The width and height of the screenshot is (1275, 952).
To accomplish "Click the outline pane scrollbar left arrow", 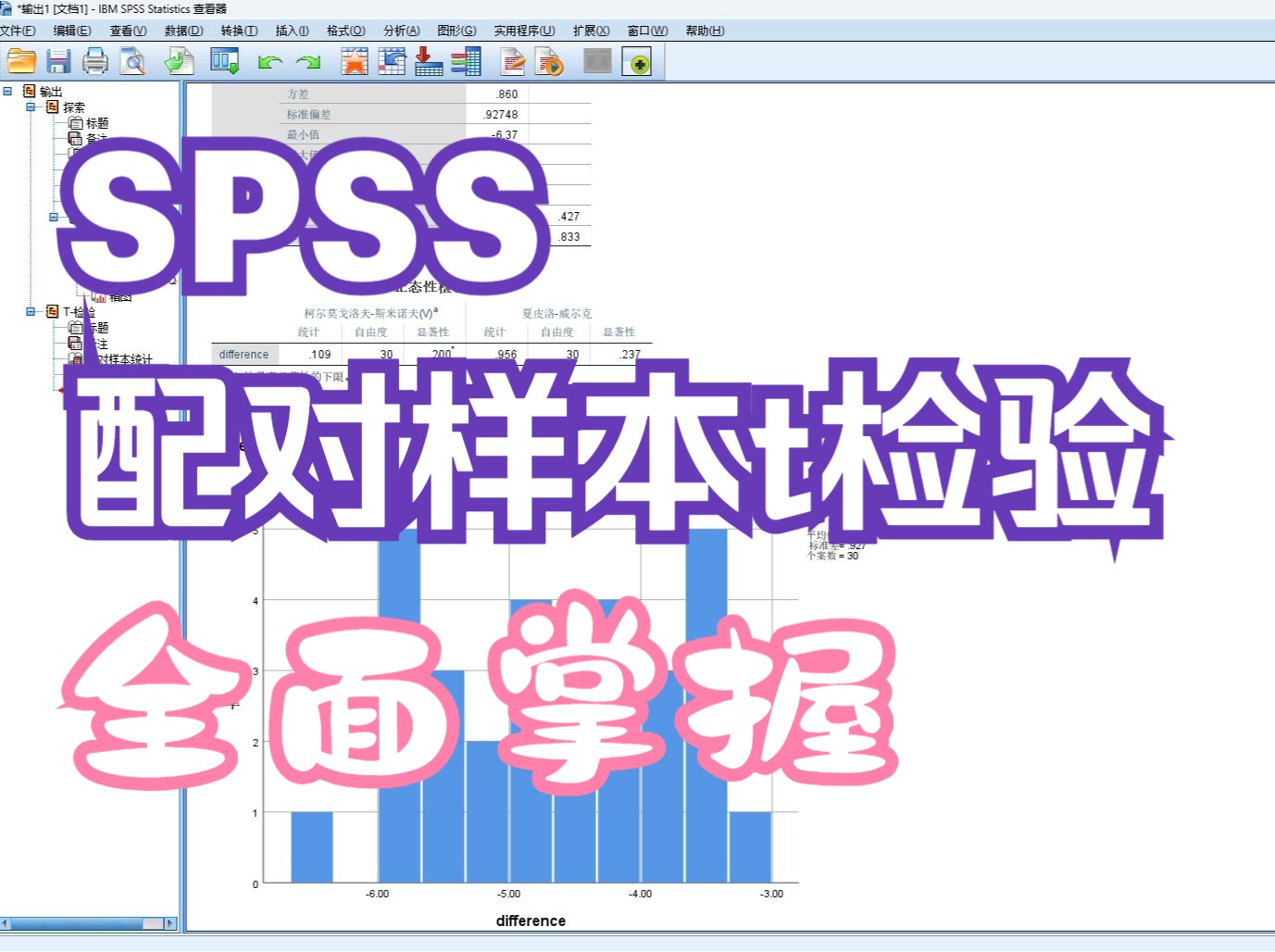I will point(5,923).
